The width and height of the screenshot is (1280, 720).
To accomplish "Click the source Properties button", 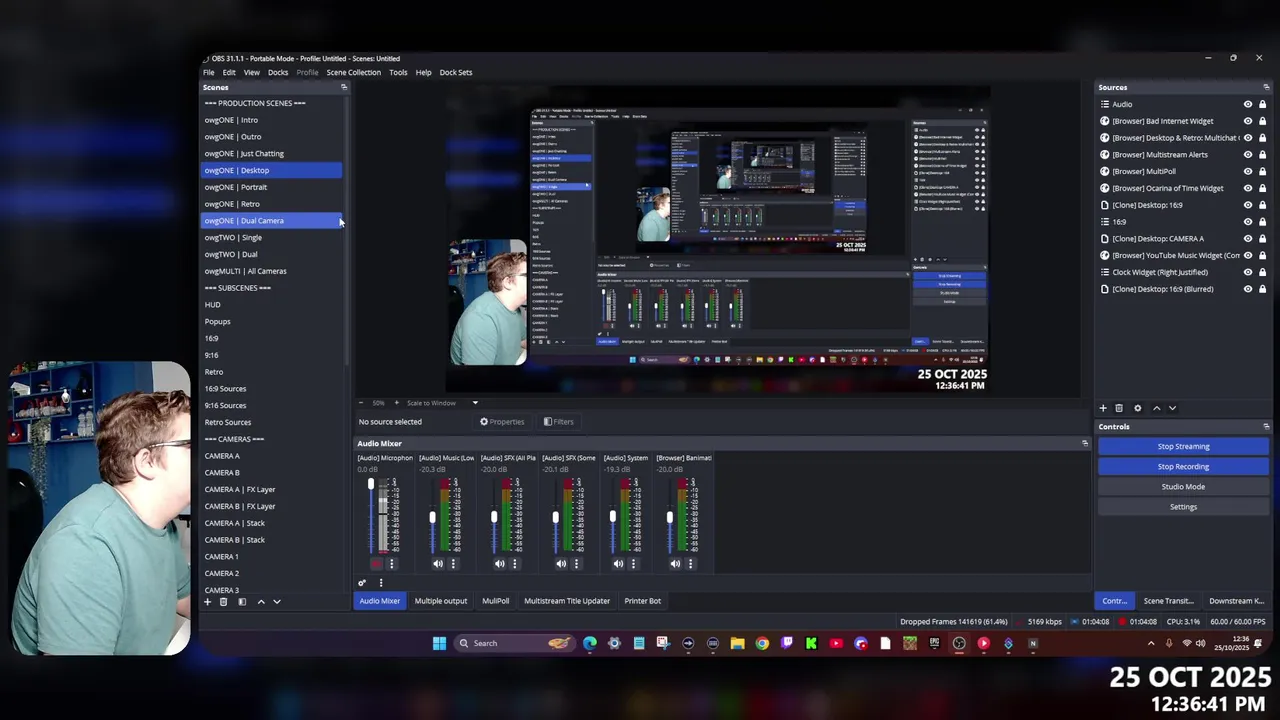I will (502, 422).
